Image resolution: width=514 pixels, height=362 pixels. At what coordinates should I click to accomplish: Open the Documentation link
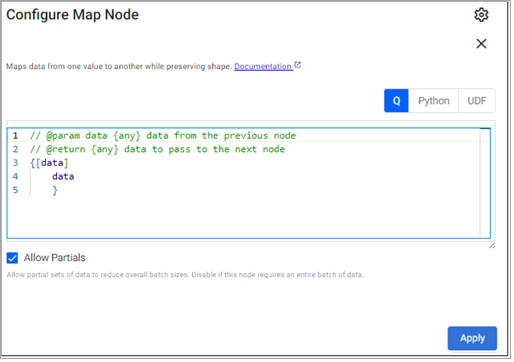click(x=263, y=66)
